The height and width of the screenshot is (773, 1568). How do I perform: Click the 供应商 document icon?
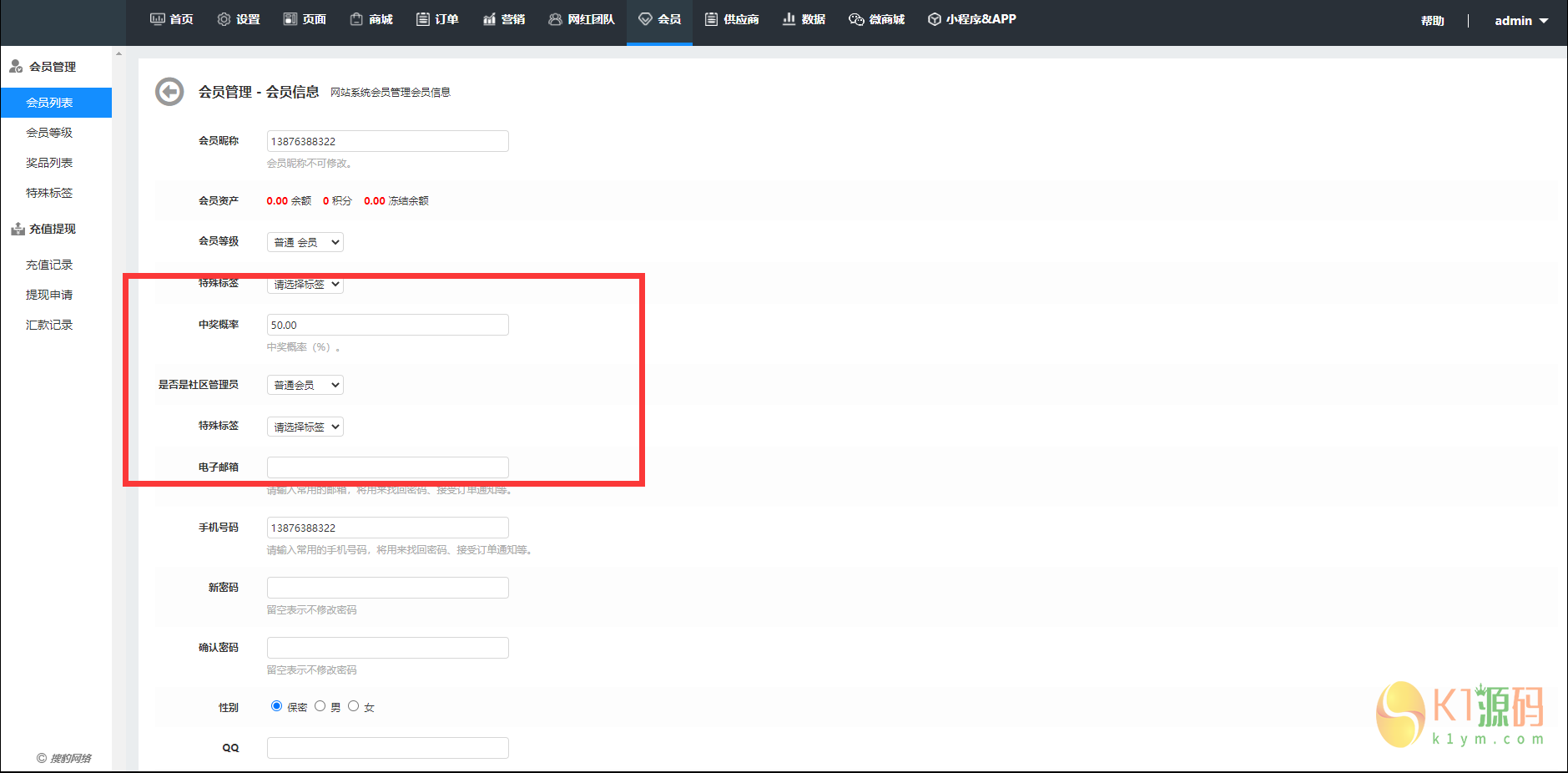click(x=711, y=19)
